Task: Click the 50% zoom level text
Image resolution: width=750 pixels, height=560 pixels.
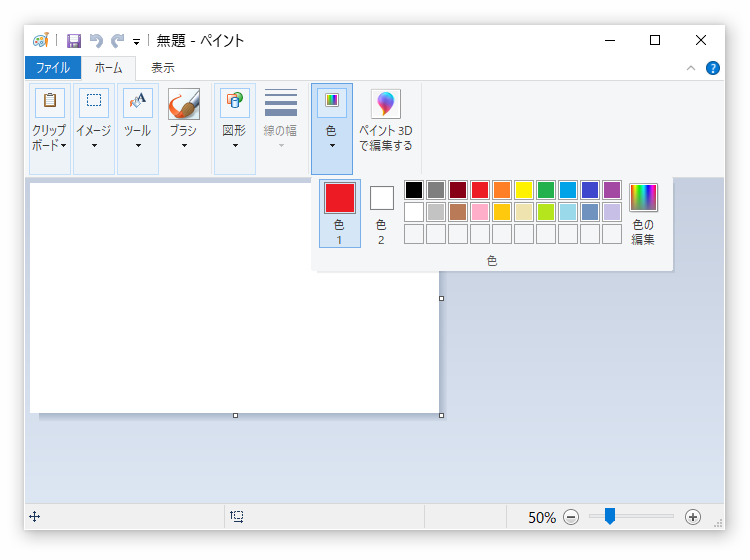Action: click(542, 517)
